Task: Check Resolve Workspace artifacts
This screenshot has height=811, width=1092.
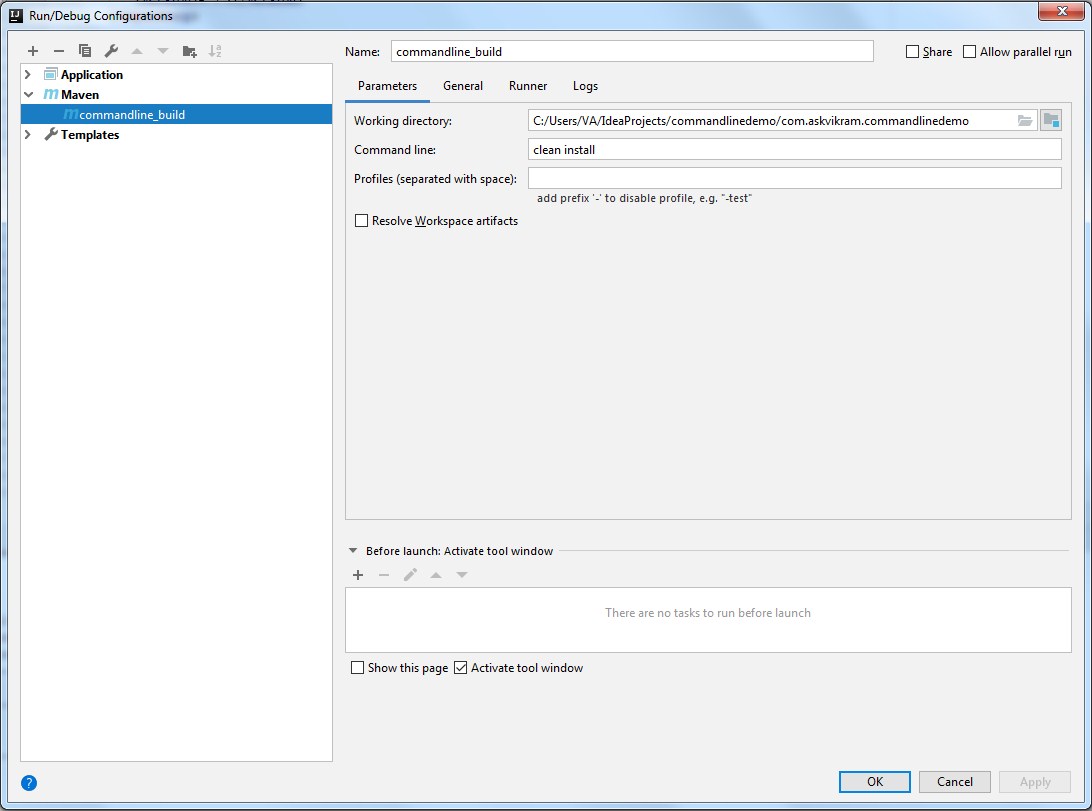Action: (x=361, y=221)
